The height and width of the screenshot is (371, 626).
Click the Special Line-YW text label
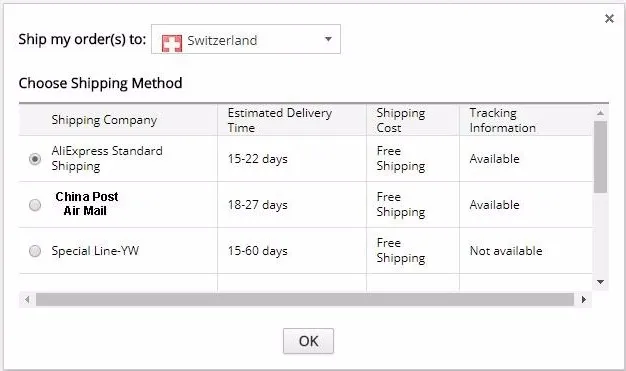click(x=95, y=251)
